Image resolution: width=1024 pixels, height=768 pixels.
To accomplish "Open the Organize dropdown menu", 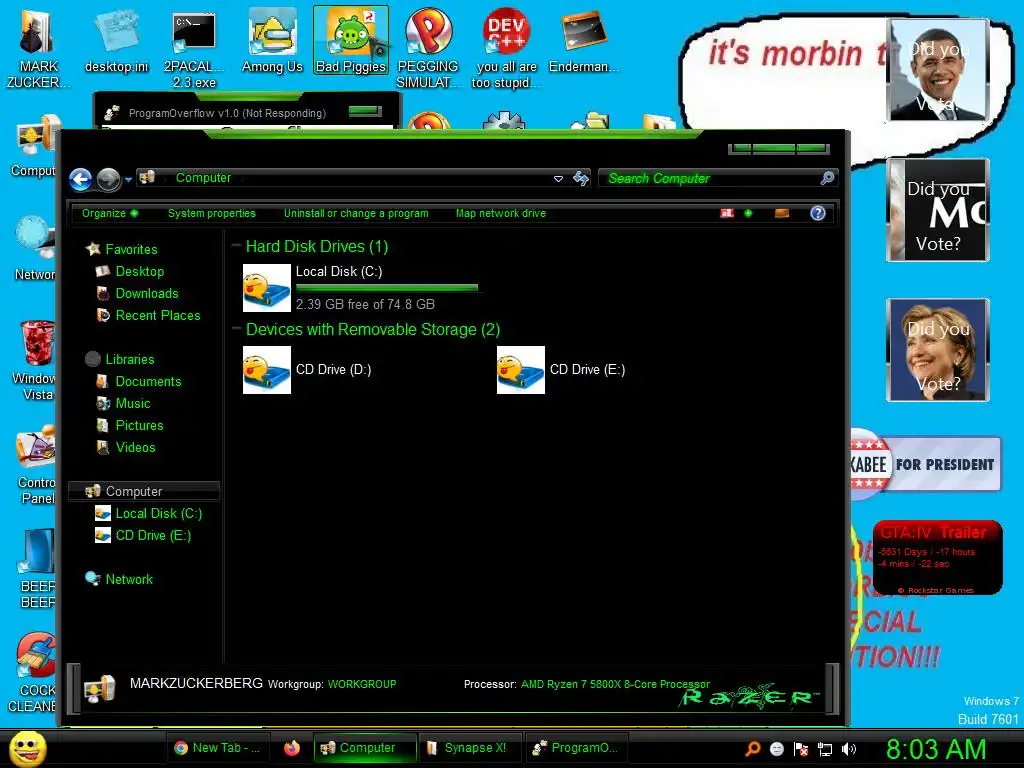I will 110,213.
